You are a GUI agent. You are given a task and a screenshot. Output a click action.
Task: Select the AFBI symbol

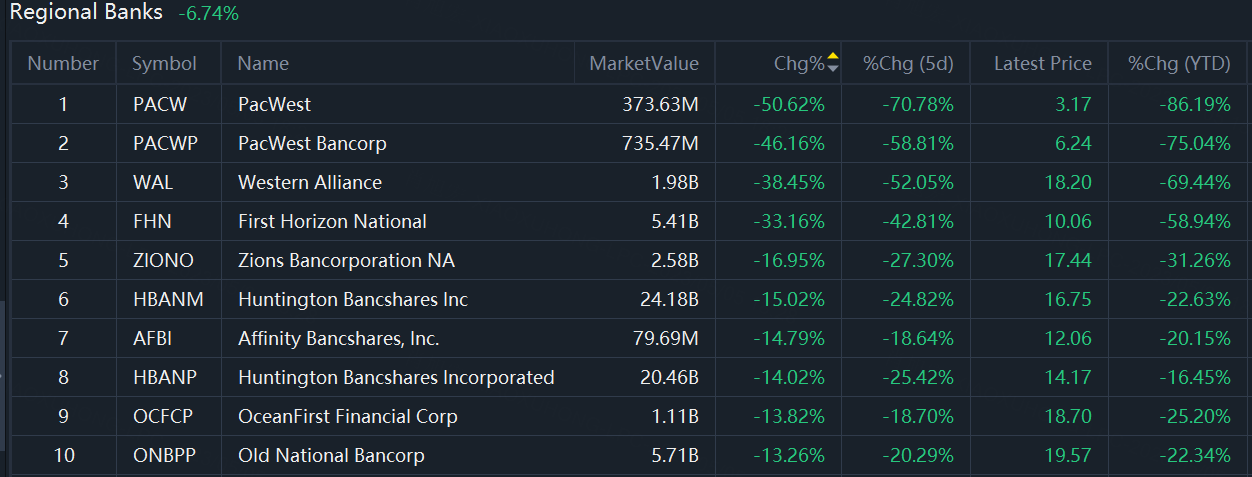click(153, 338)
